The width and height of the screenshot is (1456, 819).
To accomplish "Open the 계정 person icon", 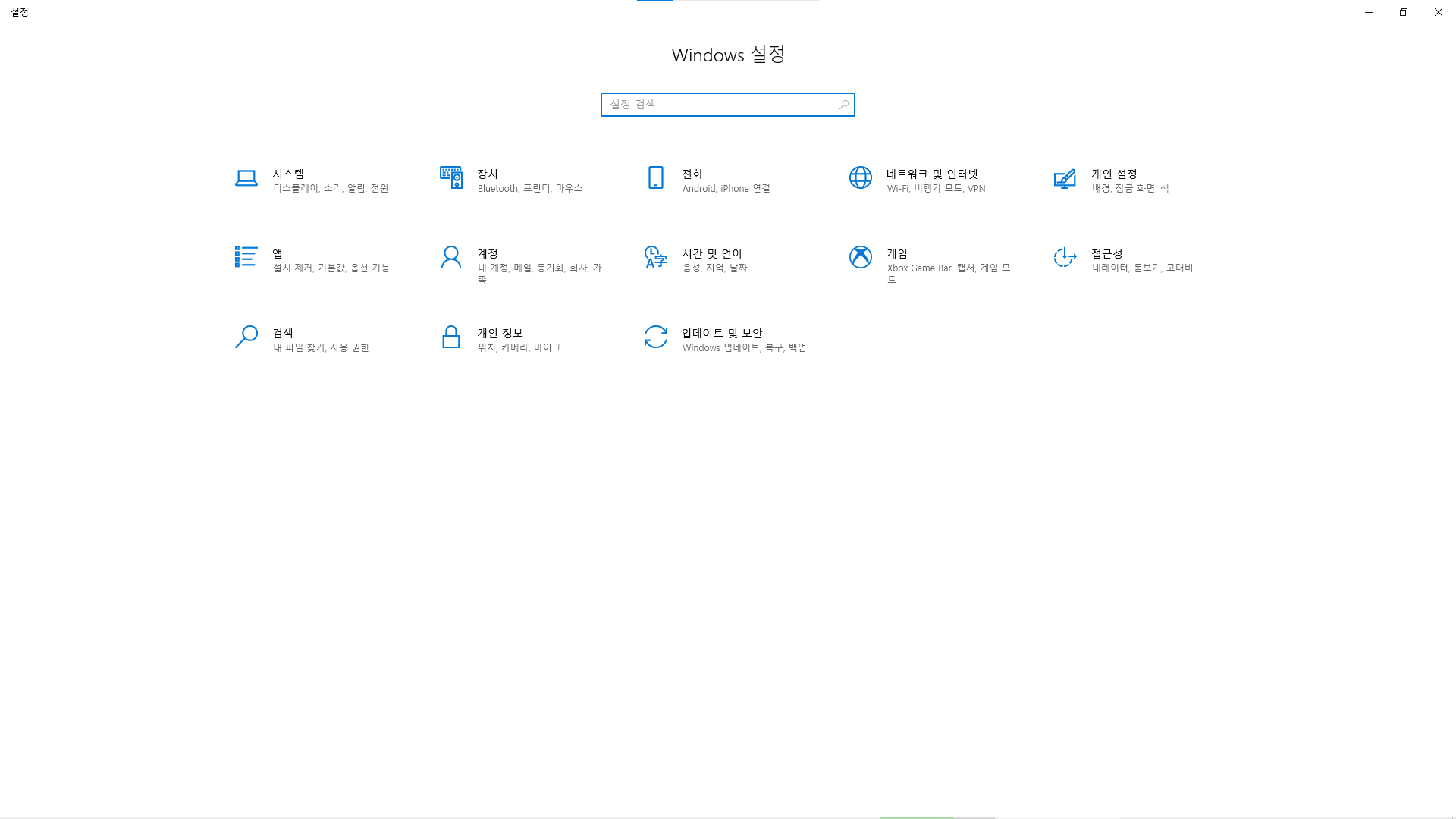I will tap(450, 257).
